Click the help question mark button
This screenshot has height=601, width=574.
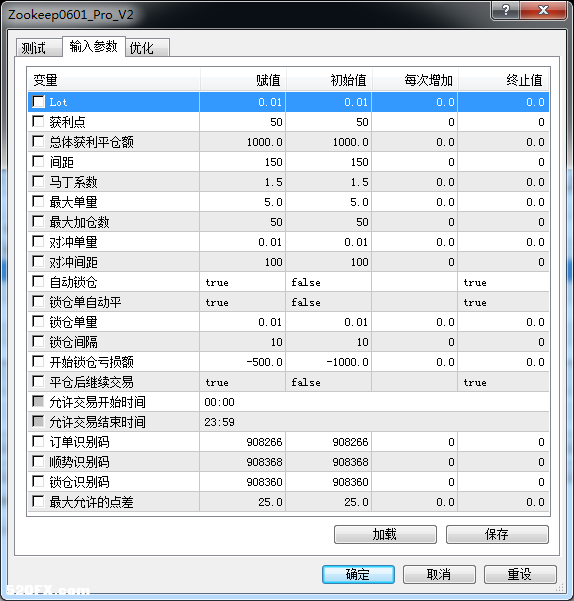505,10
